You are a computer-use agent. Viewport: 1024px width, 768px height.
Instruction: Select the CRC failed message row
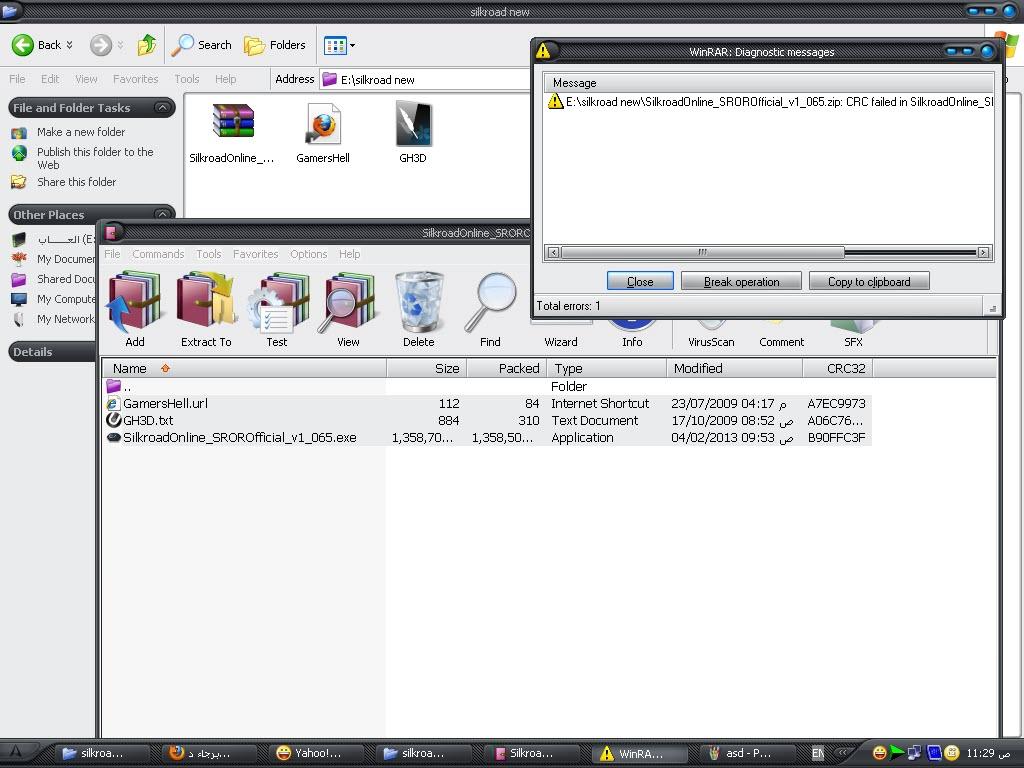tap(769, 101)
